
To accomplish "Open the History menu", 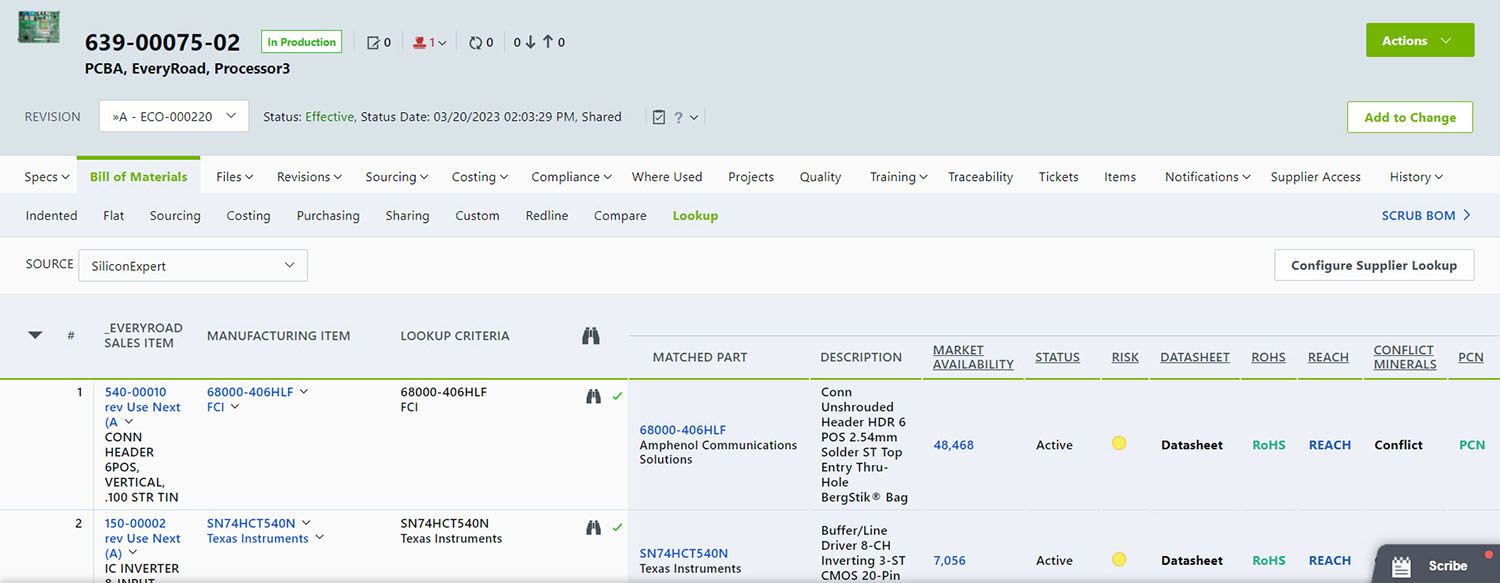I will point(1416,177).
